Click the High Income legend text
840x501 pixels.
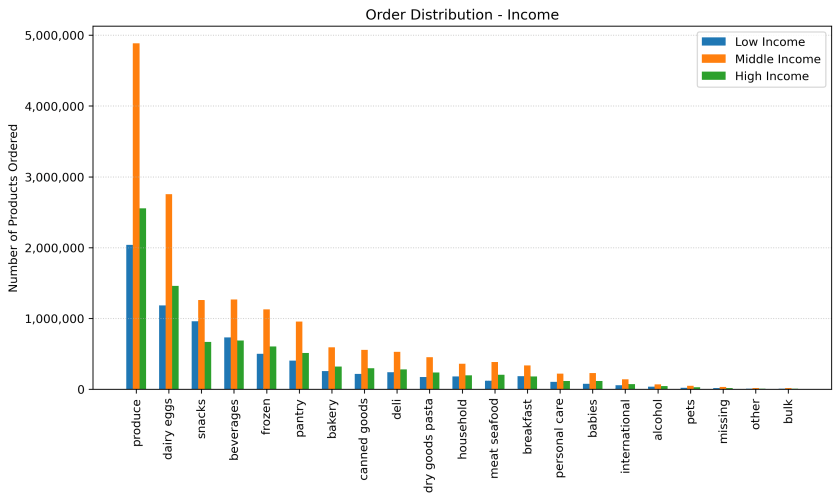[x=771, y=76]
